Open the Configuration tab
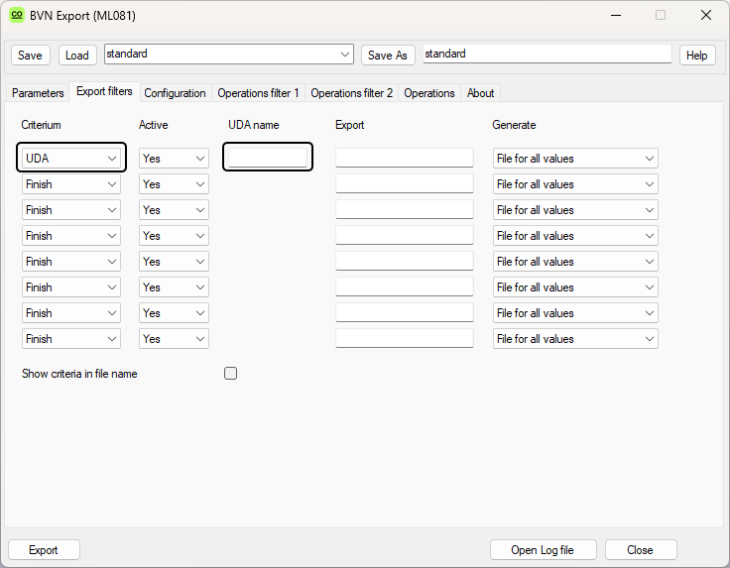 point(175,93)
